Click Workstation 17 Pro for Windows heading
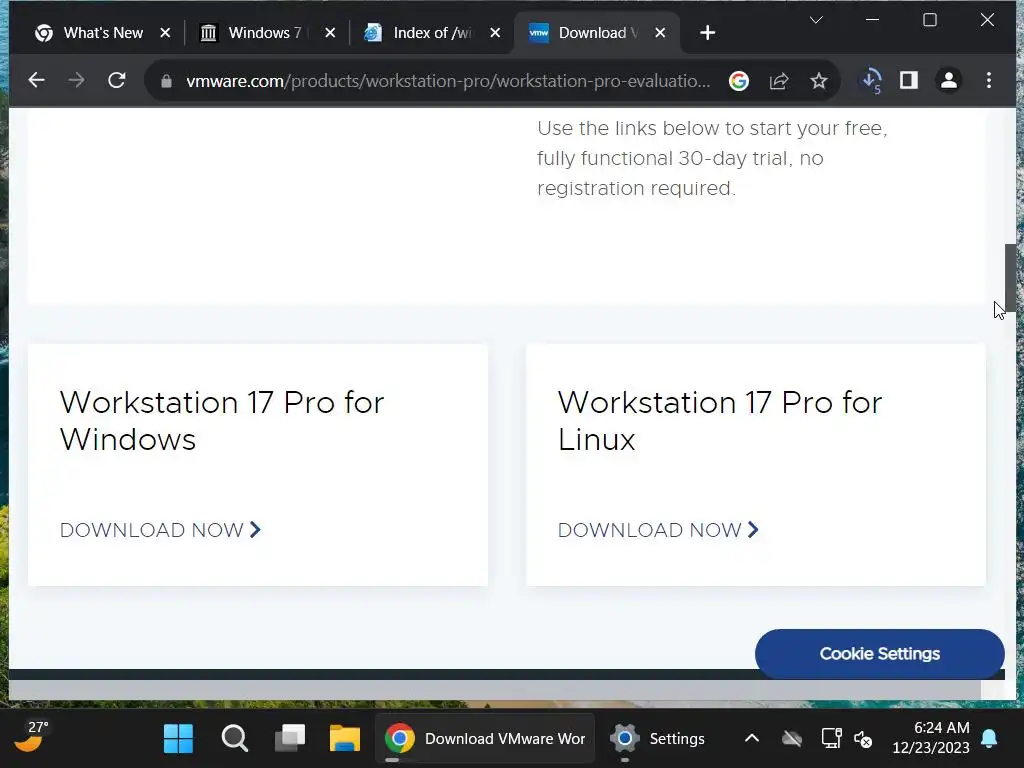 pos(222,421)
